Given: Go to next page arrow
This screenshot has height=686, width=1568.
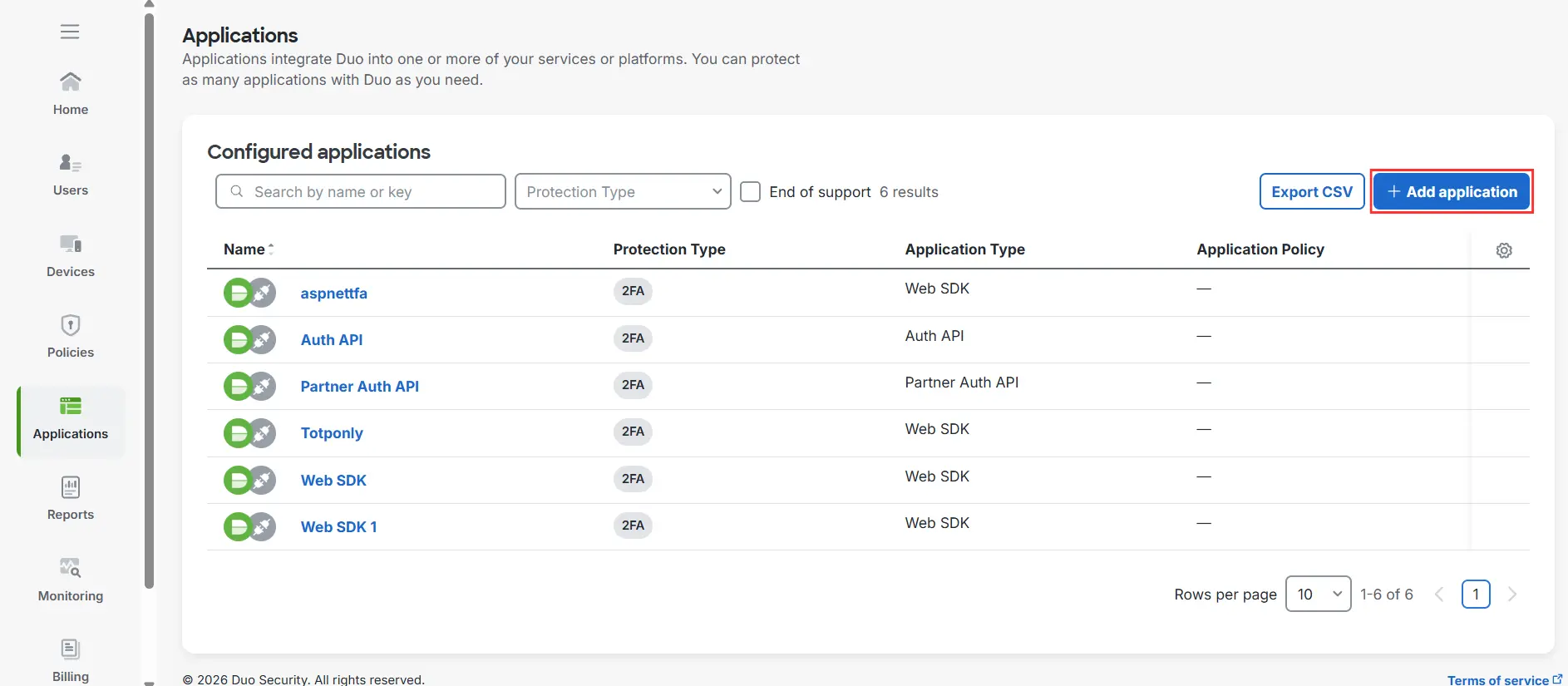Looking at the screenshot, I should coord(1512,594).
